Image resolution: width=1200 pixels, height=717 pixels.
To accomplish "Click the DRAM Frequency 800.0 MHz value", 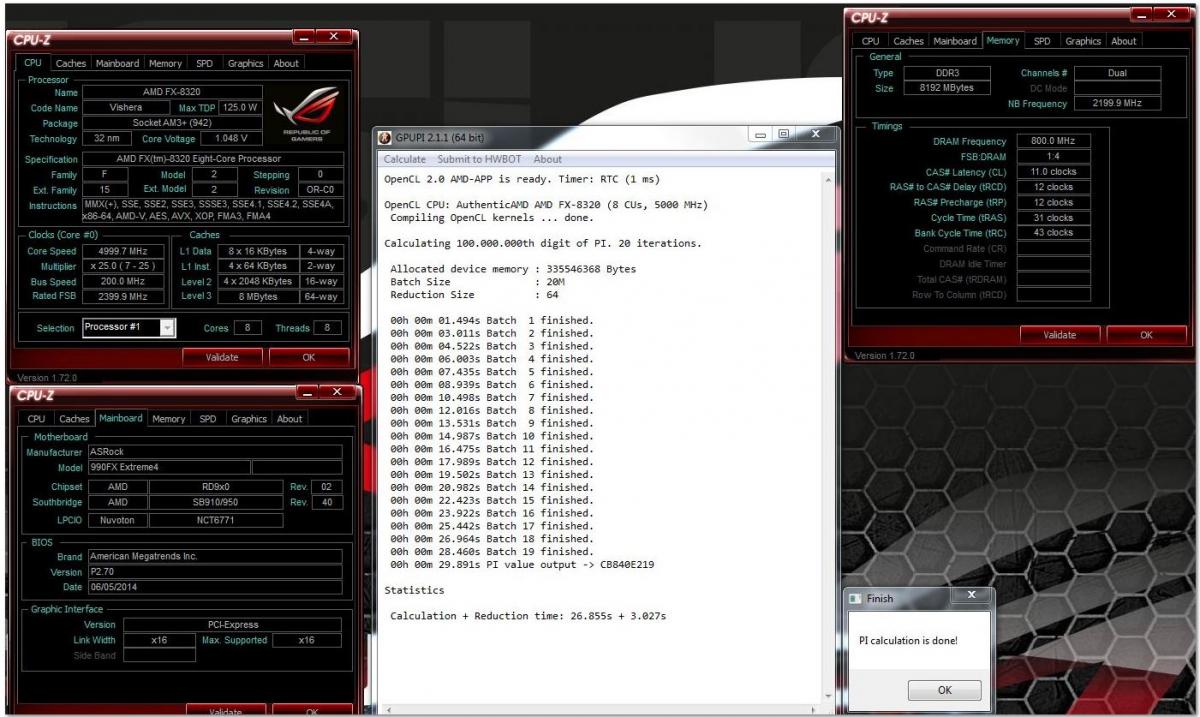I will coord(1053,141).
